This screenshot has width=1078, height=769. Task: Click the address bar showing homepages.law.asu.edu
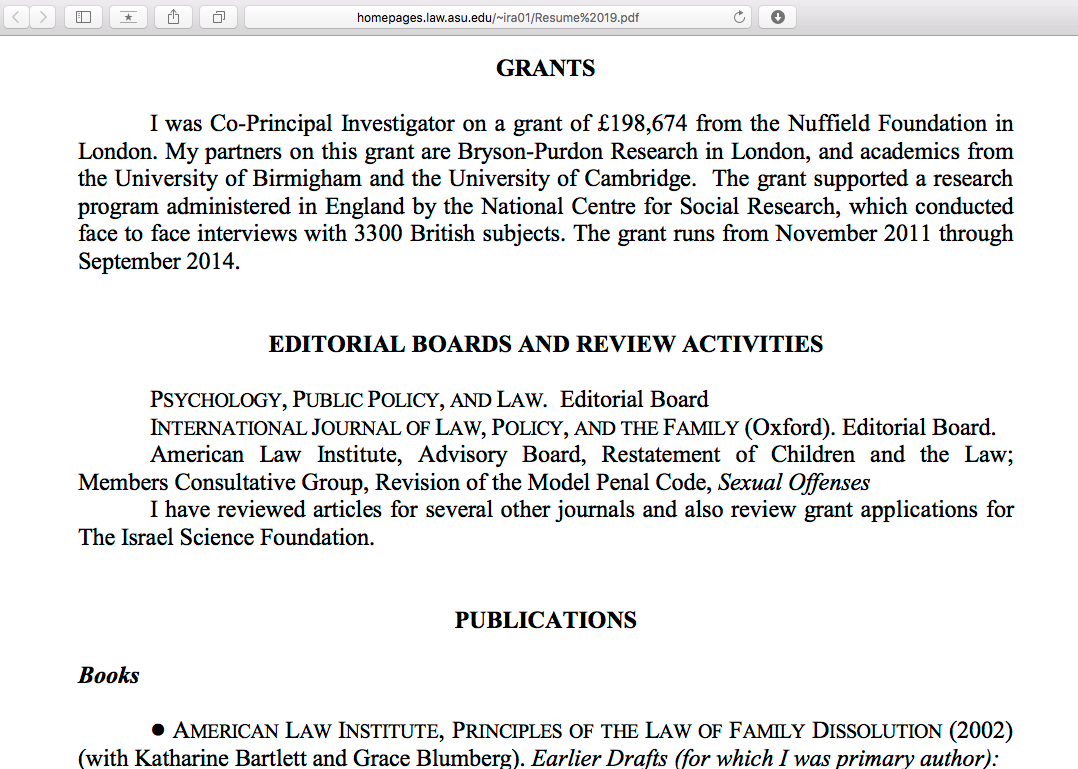tap(497, 17)
